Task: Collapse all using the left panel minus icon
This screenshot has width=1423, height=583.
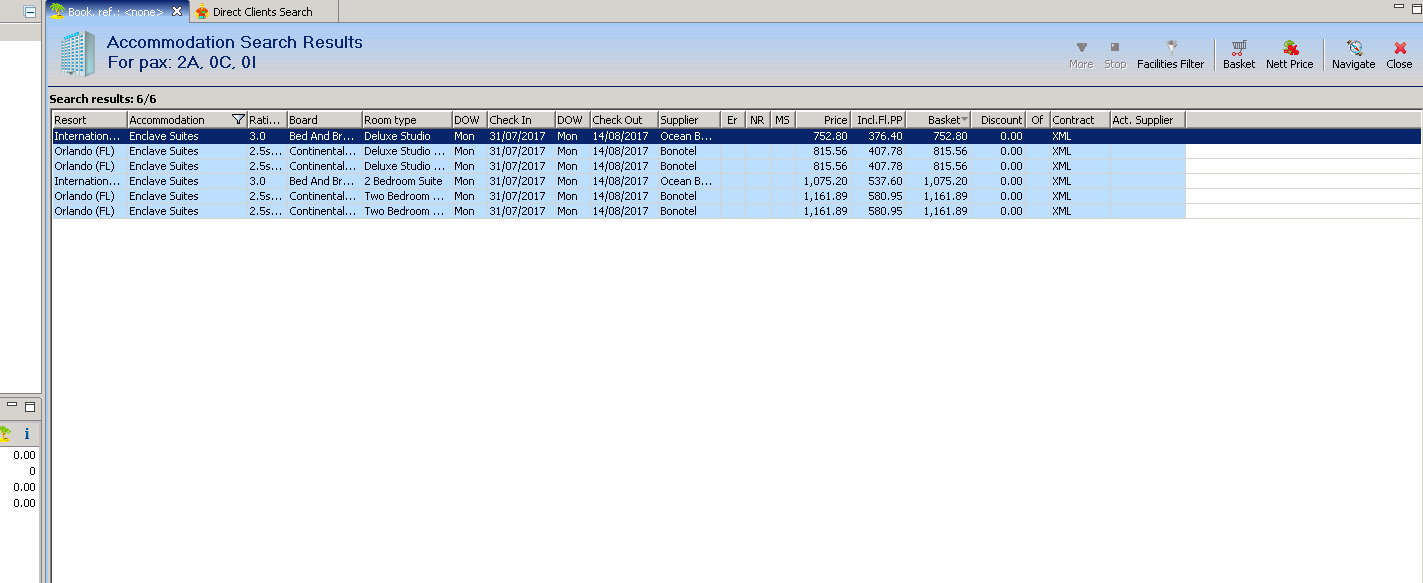Action: click(30, 11)
